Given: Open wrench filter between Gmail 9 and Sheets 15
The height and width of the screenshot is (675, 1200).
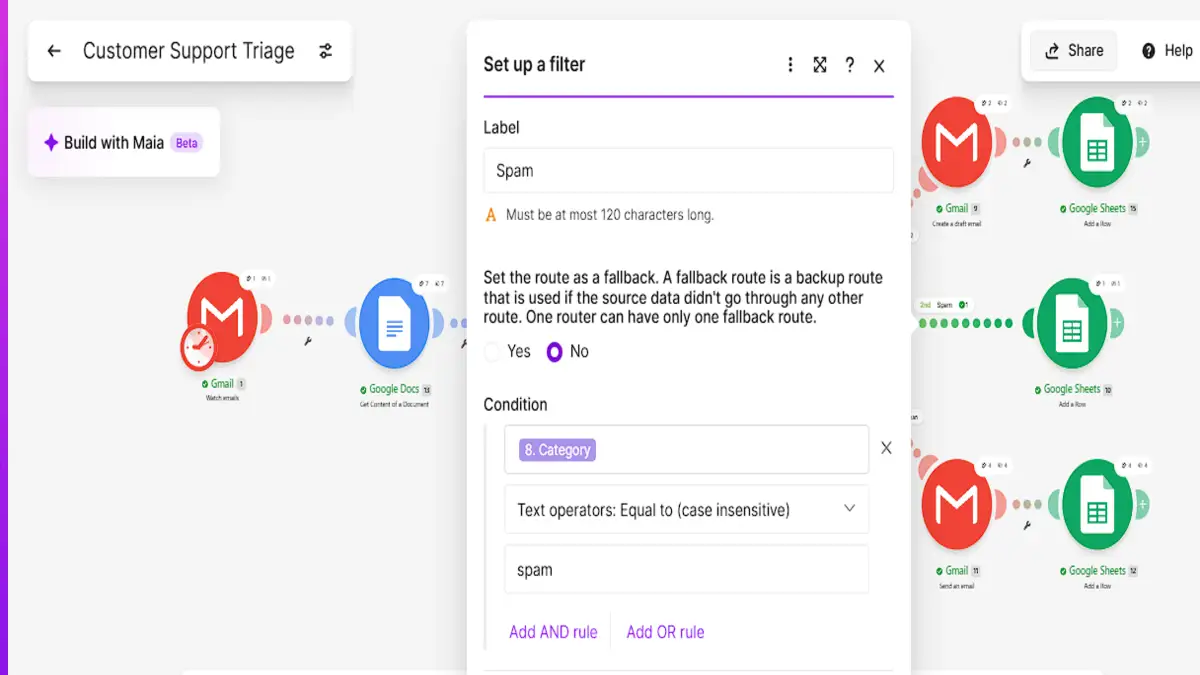Looking at the screenshot, I should (1027, 162).
